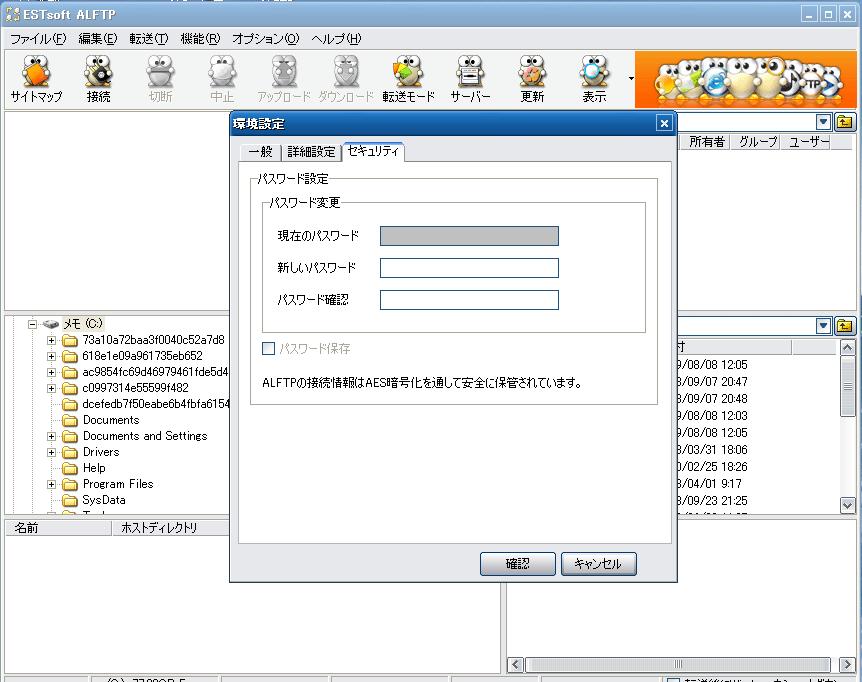Select the Documents folder in tree
862x682 pixels.
point(111,420)
